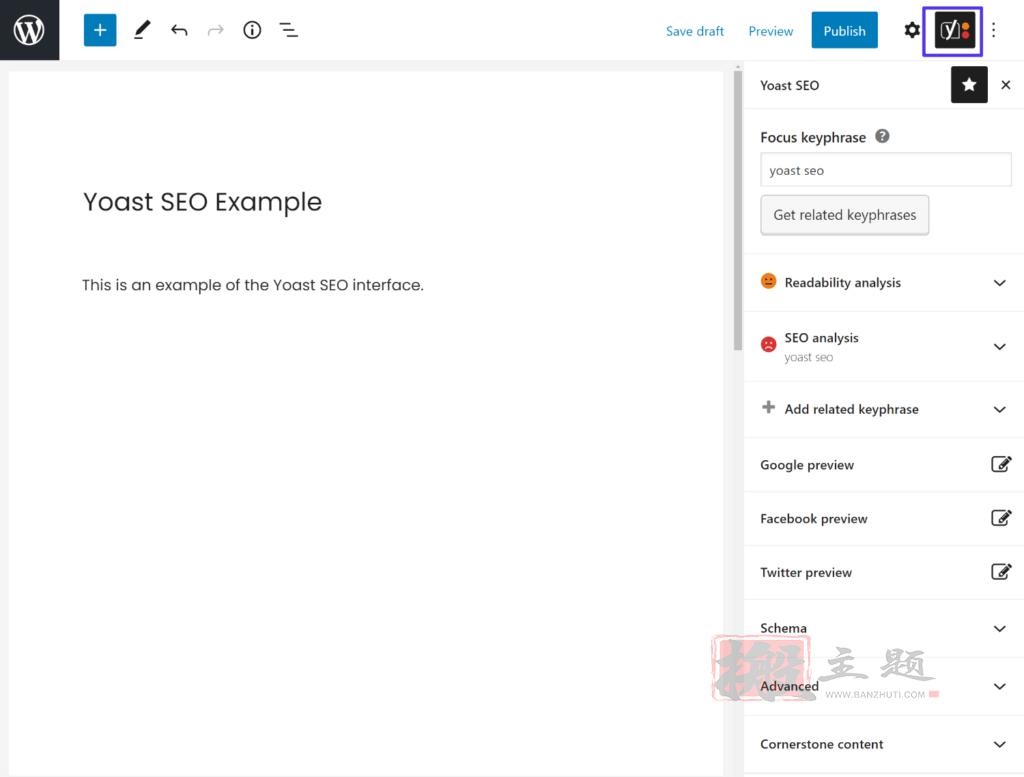Preview the post
The width and height of the screenshot is (1024, 777).
tap(771, 31)
